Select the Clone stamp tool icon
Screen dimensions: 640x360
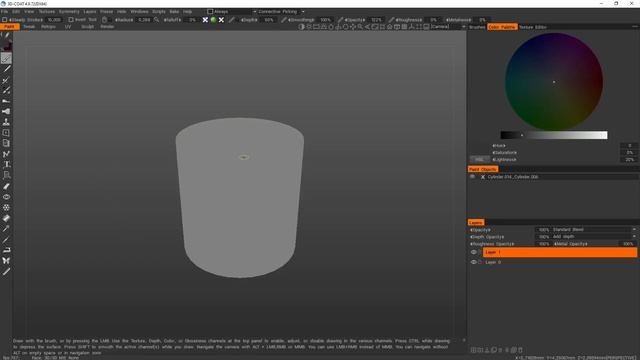click(x=6, y=122)
